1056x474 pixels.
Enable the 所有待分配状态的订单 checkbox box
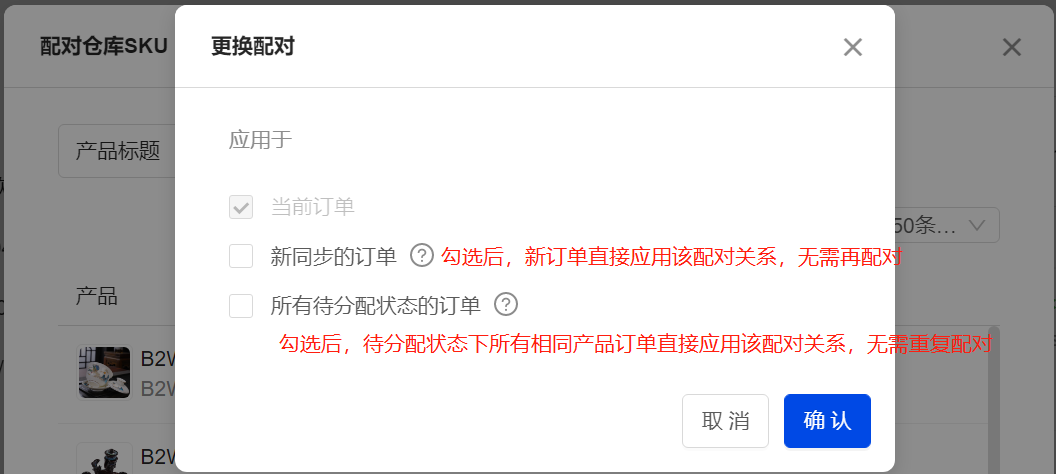[241, 306]
